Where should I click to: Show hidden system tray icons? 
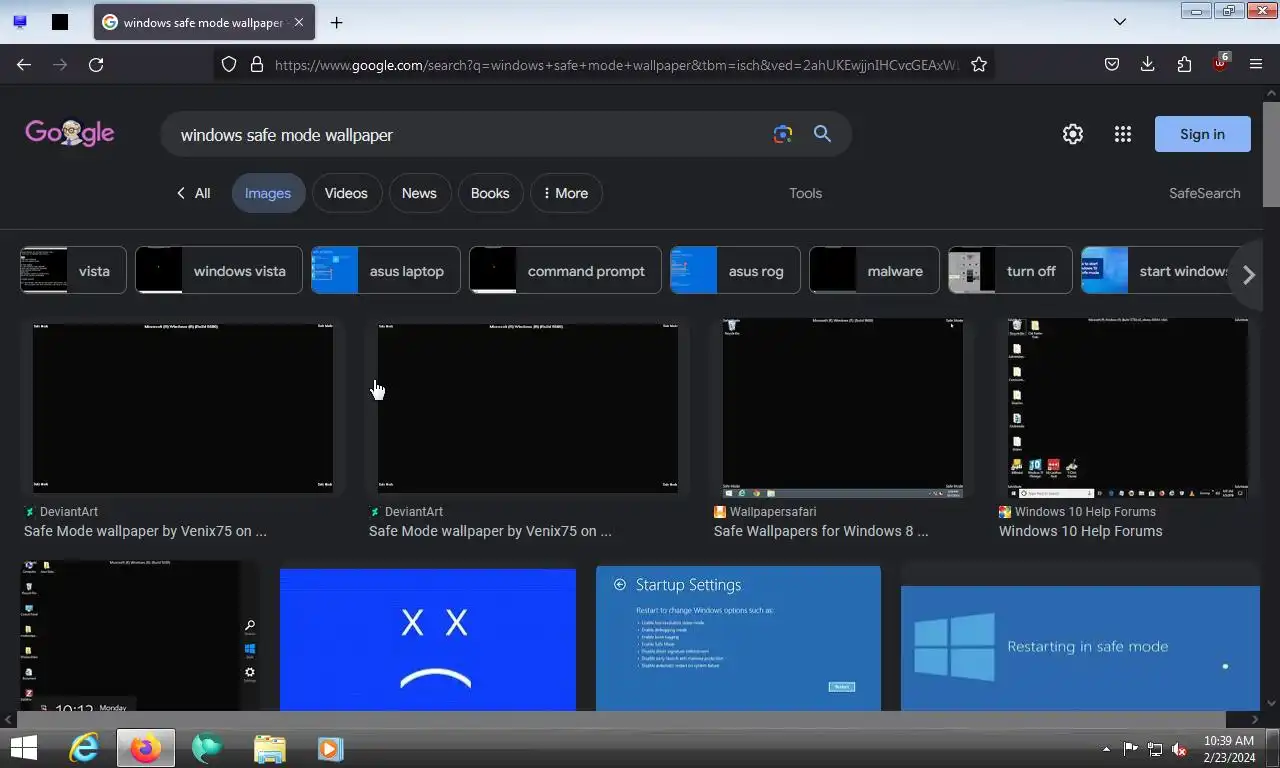point(1106,749)
